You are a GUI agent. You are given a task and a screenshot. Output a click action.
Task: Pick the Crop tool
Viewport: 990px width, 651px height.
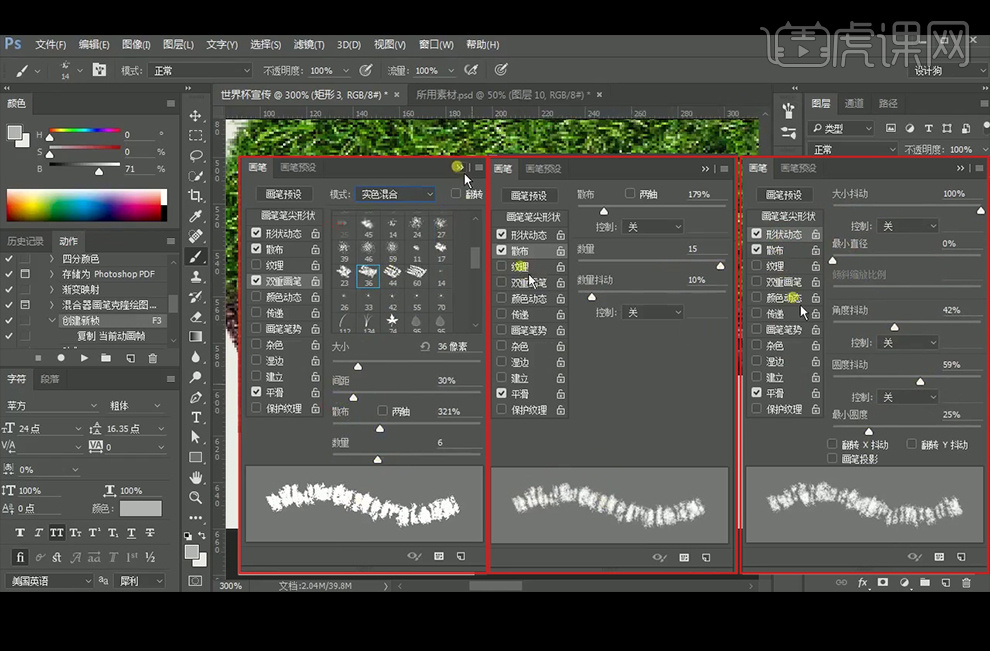click(x=196, y=196)
